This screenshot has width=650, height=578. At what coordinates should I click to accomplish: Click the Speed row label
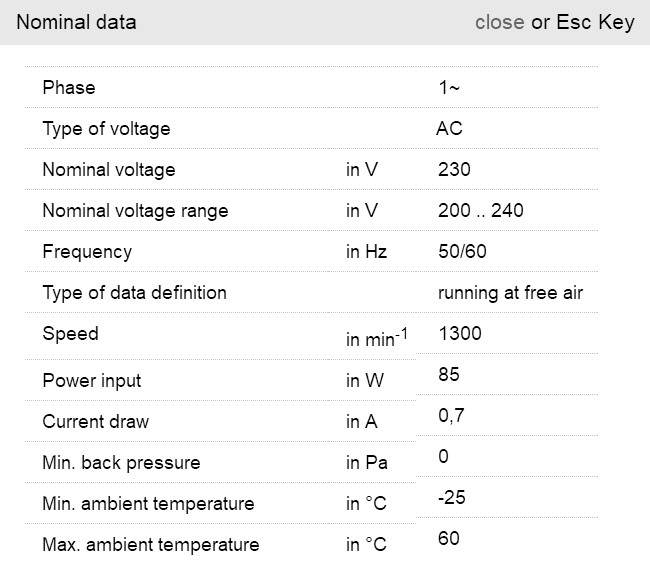(x=70, y=334)
